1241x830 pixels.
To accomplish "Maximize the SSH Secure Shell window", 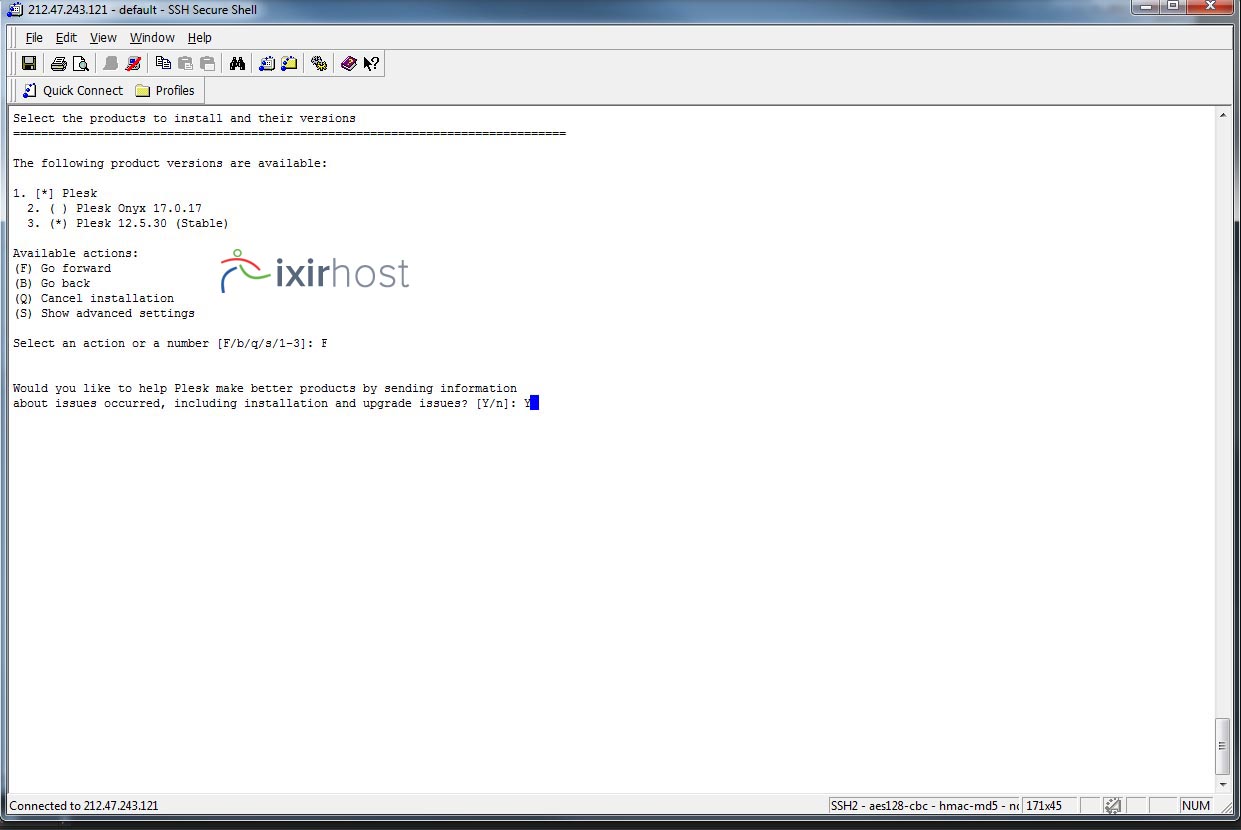I will click(1173, 7).
